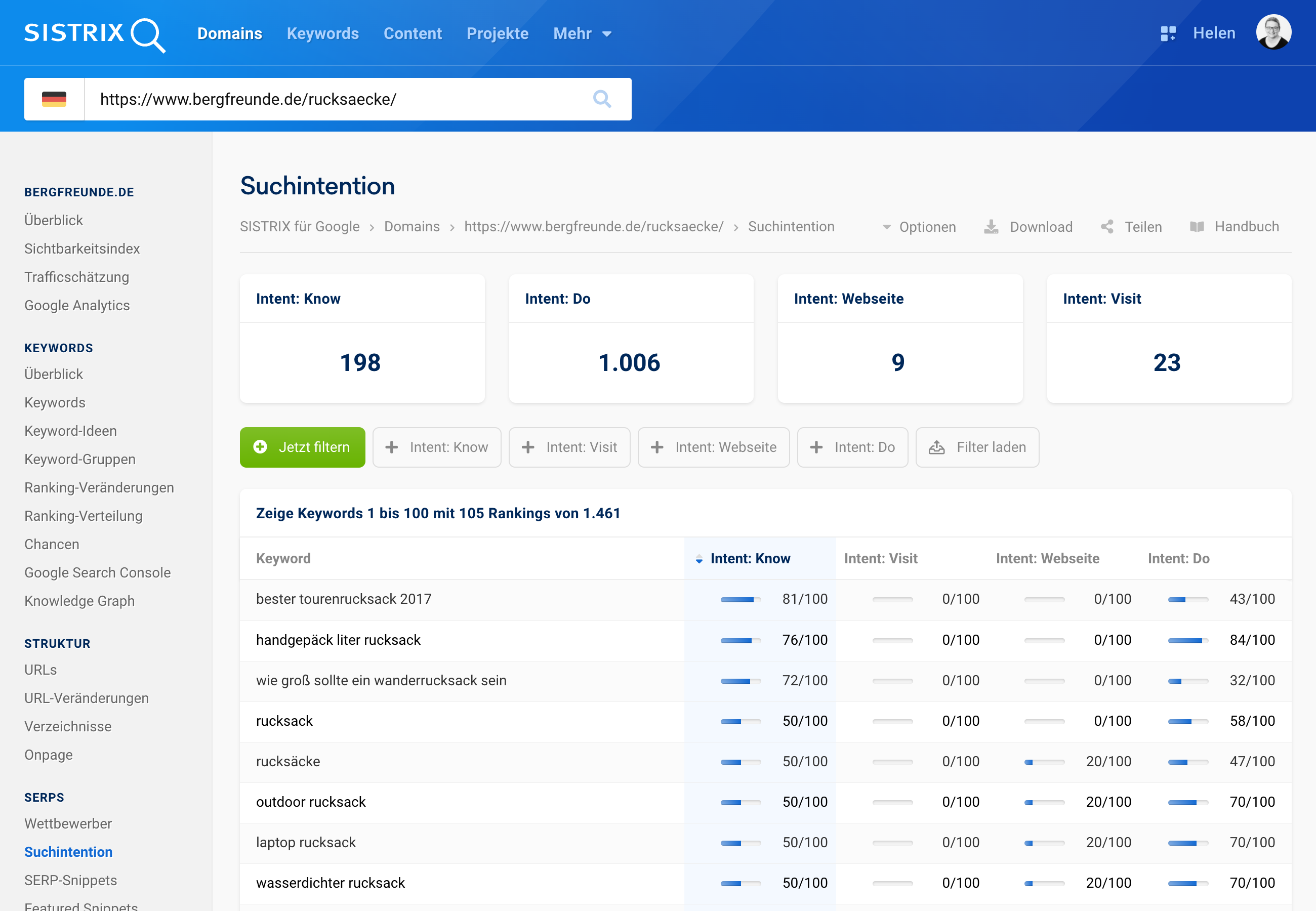This screenshot has width=1316, height=911.
Task: Open URL-Veränderungen in the sidebar
Action: [x=87, y=698]
